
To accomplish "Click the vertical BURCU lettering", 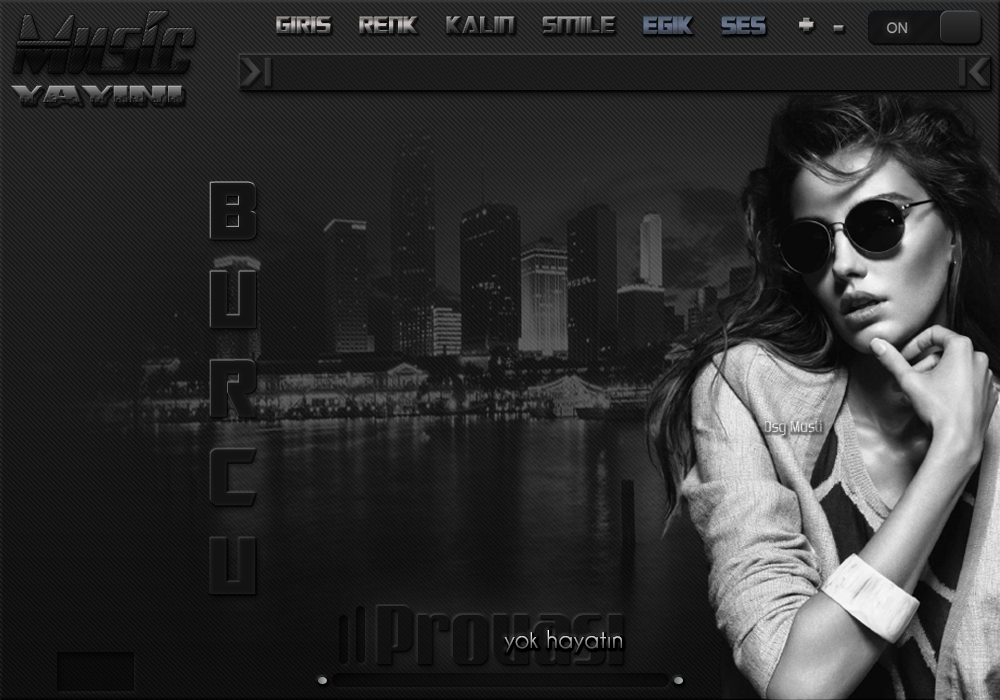I will [x=232, y=388].
